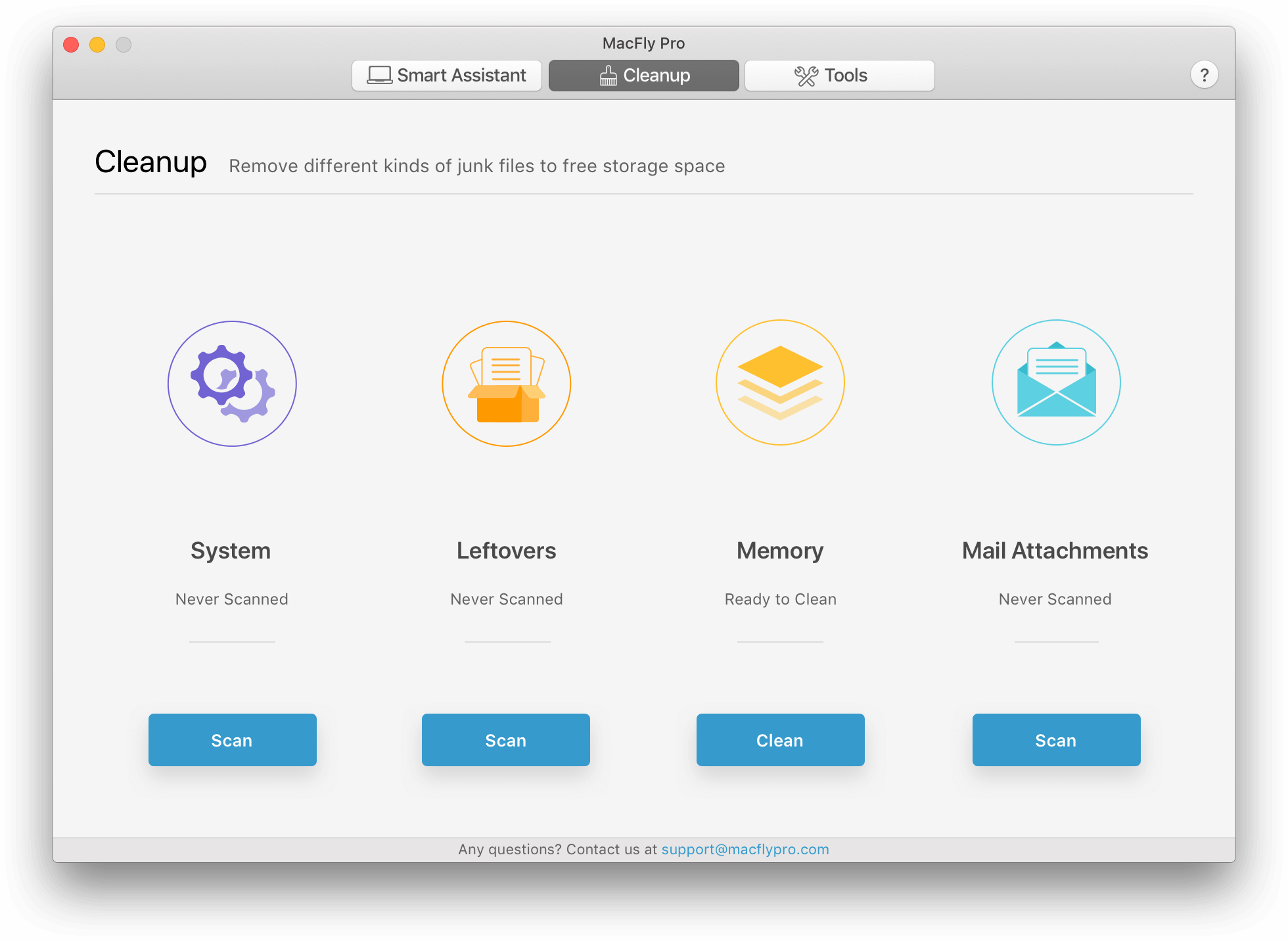Open the support@macflypro.com email link

point(745,849)
